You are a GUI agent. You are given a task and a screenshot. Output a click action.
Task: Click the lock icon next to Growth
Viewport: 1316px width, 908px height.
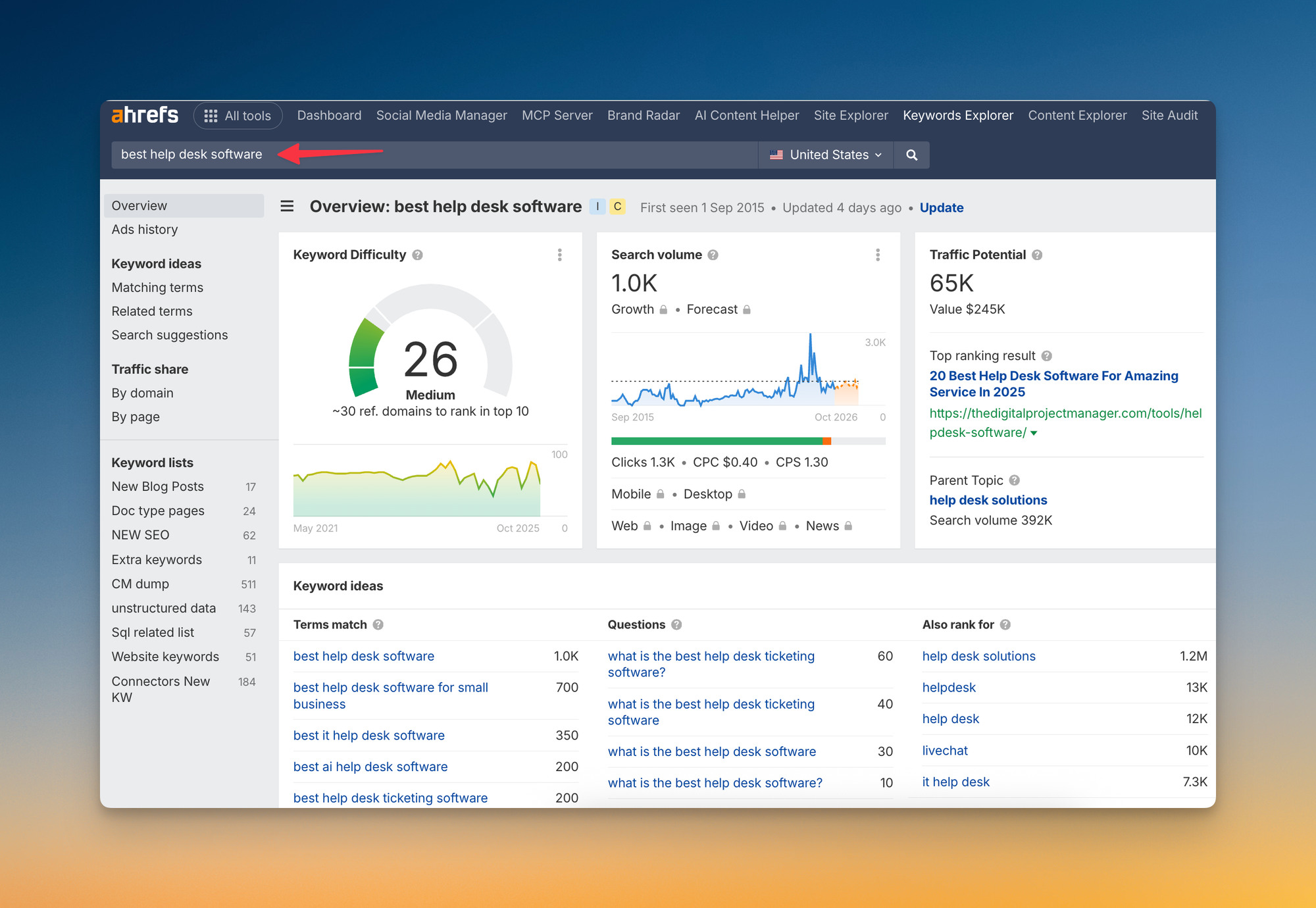[663, 310]
